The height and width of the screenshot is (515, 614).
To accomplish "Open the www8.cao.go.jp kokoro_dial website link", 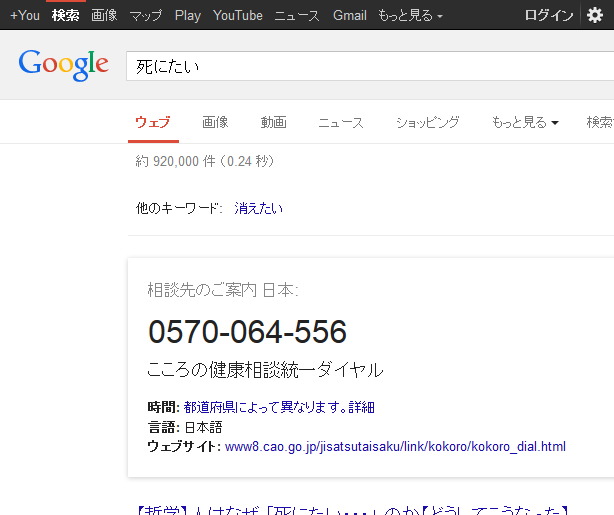I will tap(395, 446).
